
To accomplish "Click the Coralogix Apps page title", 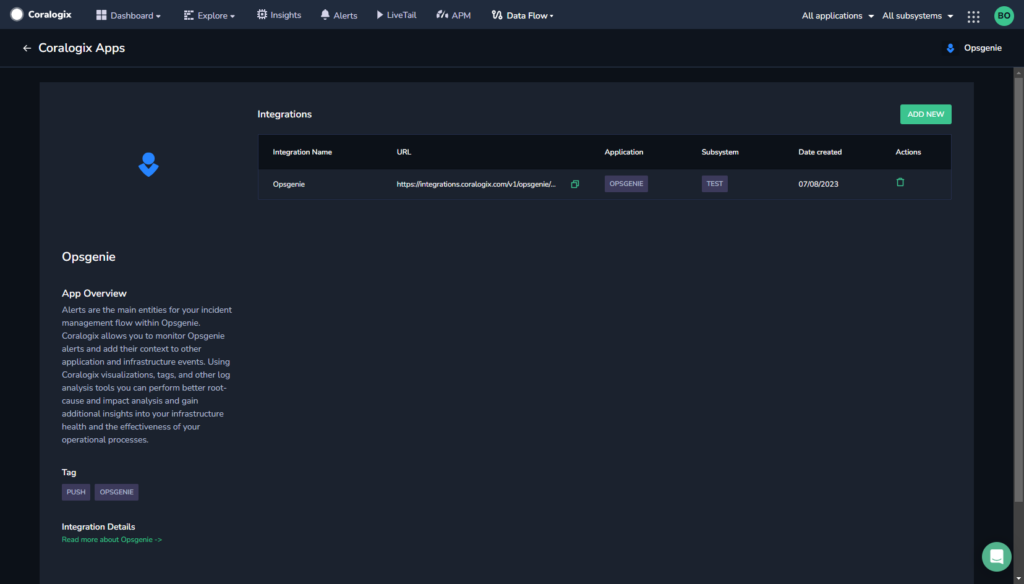I will coord(82,48).
